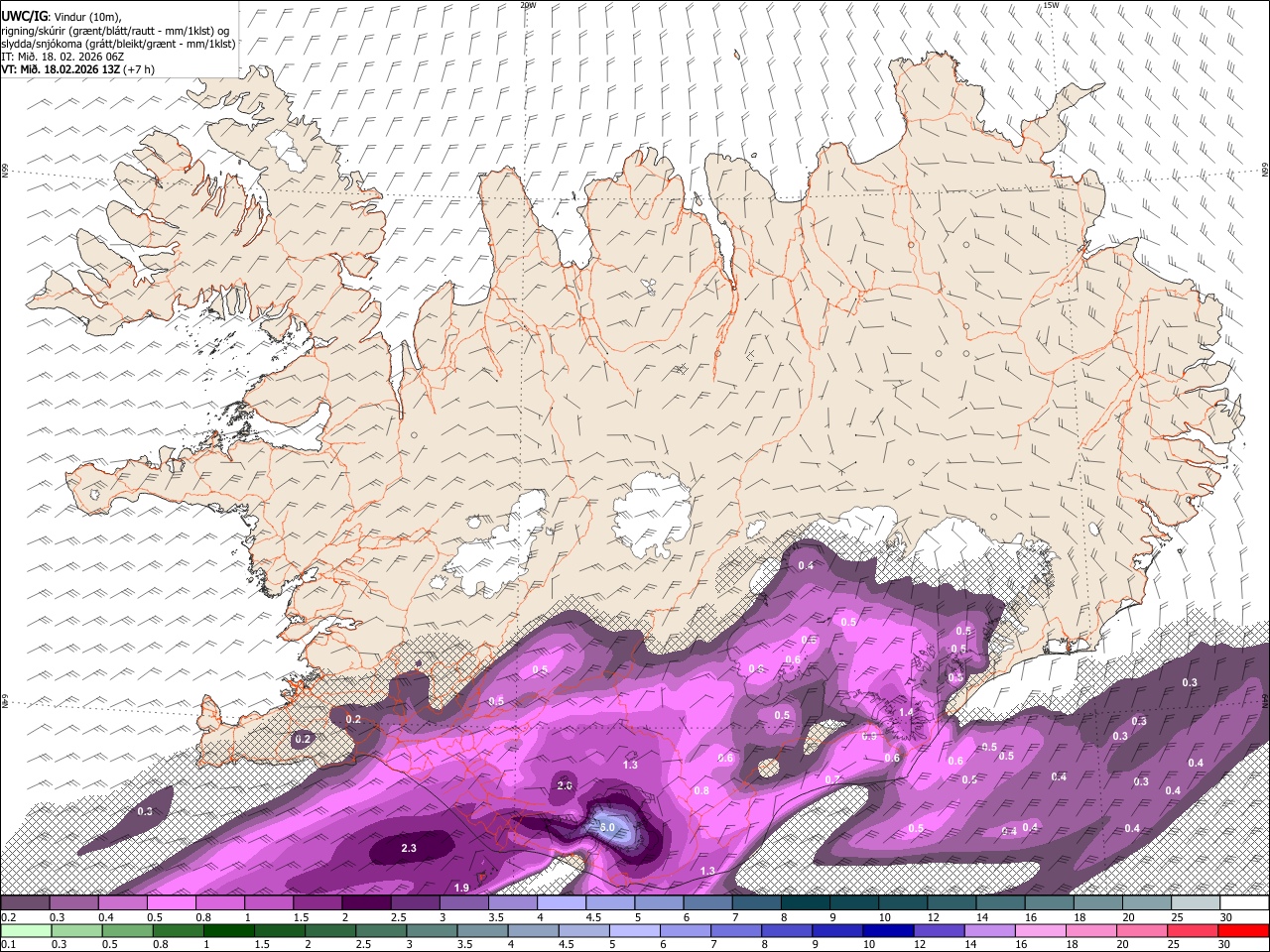Click the 25 label under upper legend bar
Screen dimensions: 1270x952
[1177, 917]
